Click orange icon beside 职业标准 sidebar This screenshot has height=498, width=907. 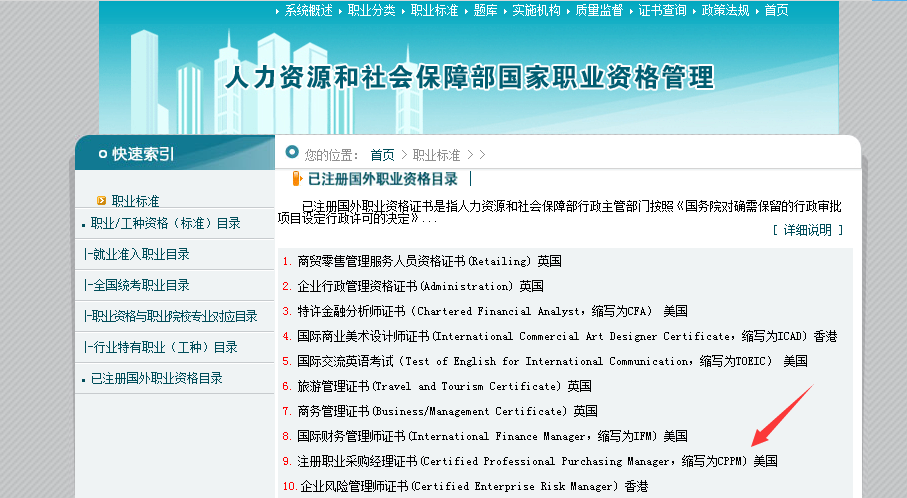100,201
